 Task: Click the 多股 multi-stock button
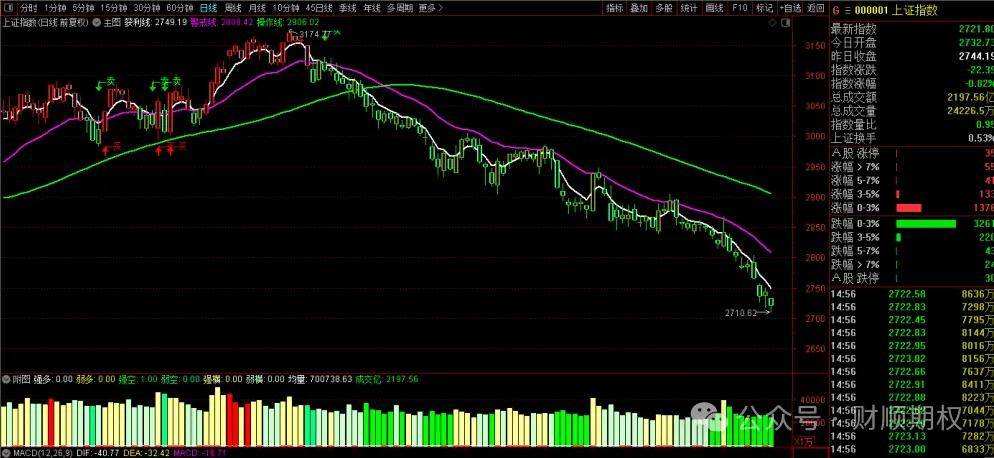[x=664, y=8]
